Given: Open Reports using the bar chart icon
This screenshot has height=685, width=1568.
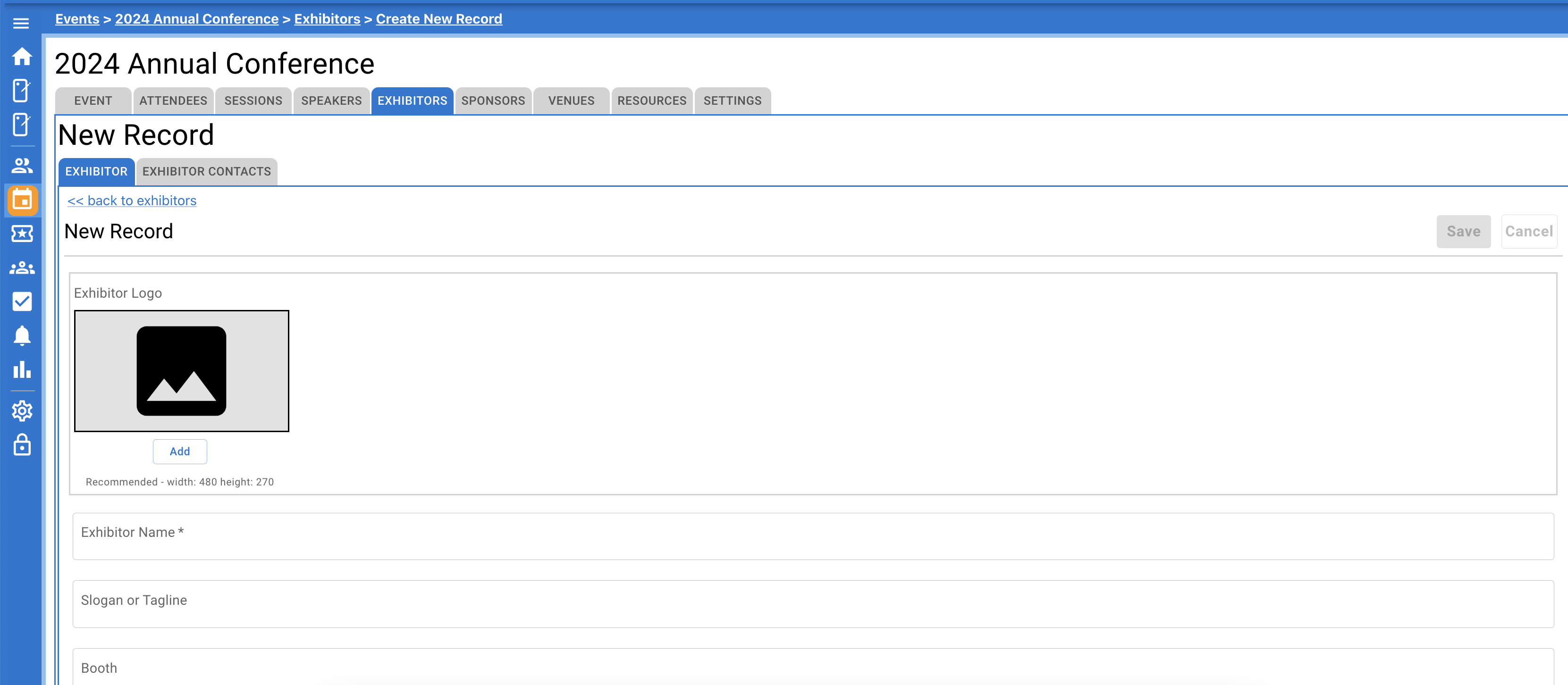Looking at the screenshot, I should (x=22, y=370).
